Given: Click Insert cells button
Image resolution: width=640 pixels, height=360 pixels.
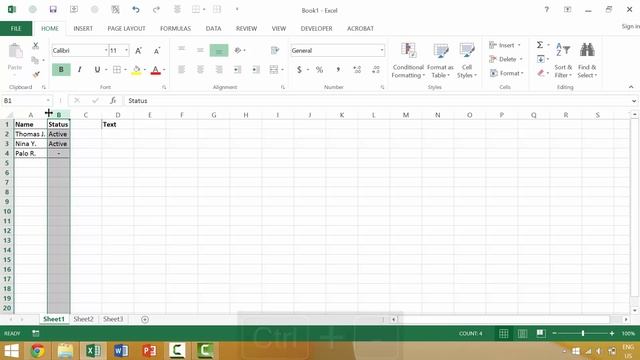Looking at the screenshot, I should [505, 45].
